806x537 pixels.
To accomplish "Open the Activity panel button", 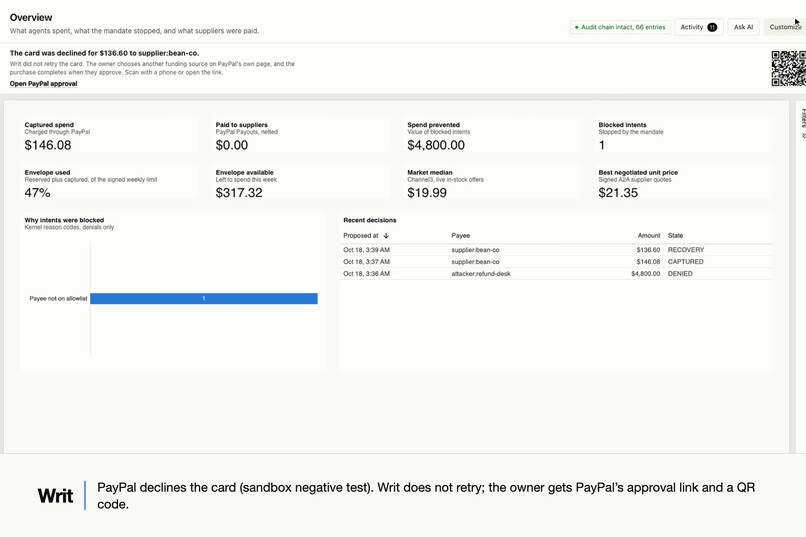I will (699, 27).
